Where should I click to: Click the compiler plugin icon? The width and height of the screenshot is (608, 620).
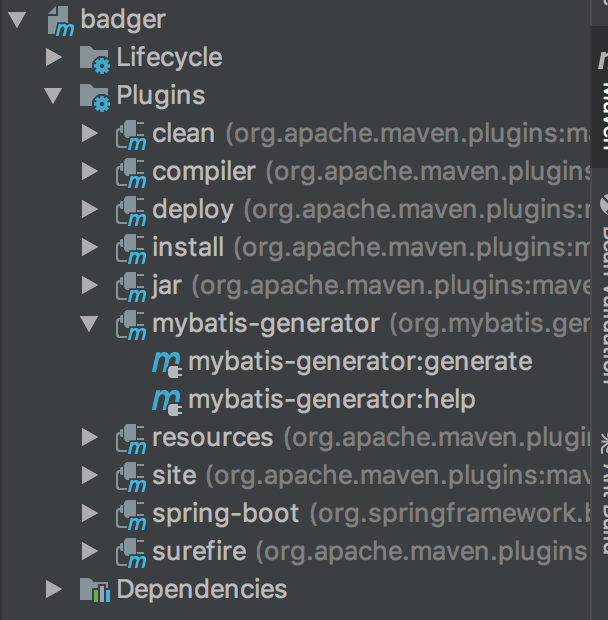tap(130, 173)
